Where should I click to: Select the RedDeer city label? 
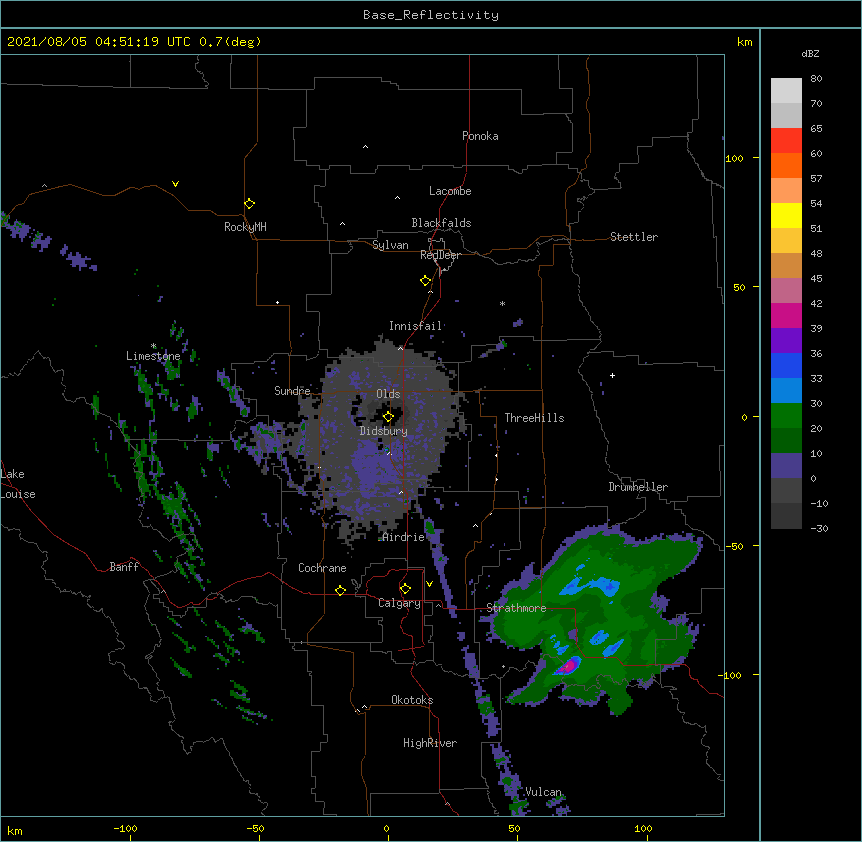point(440,255)
